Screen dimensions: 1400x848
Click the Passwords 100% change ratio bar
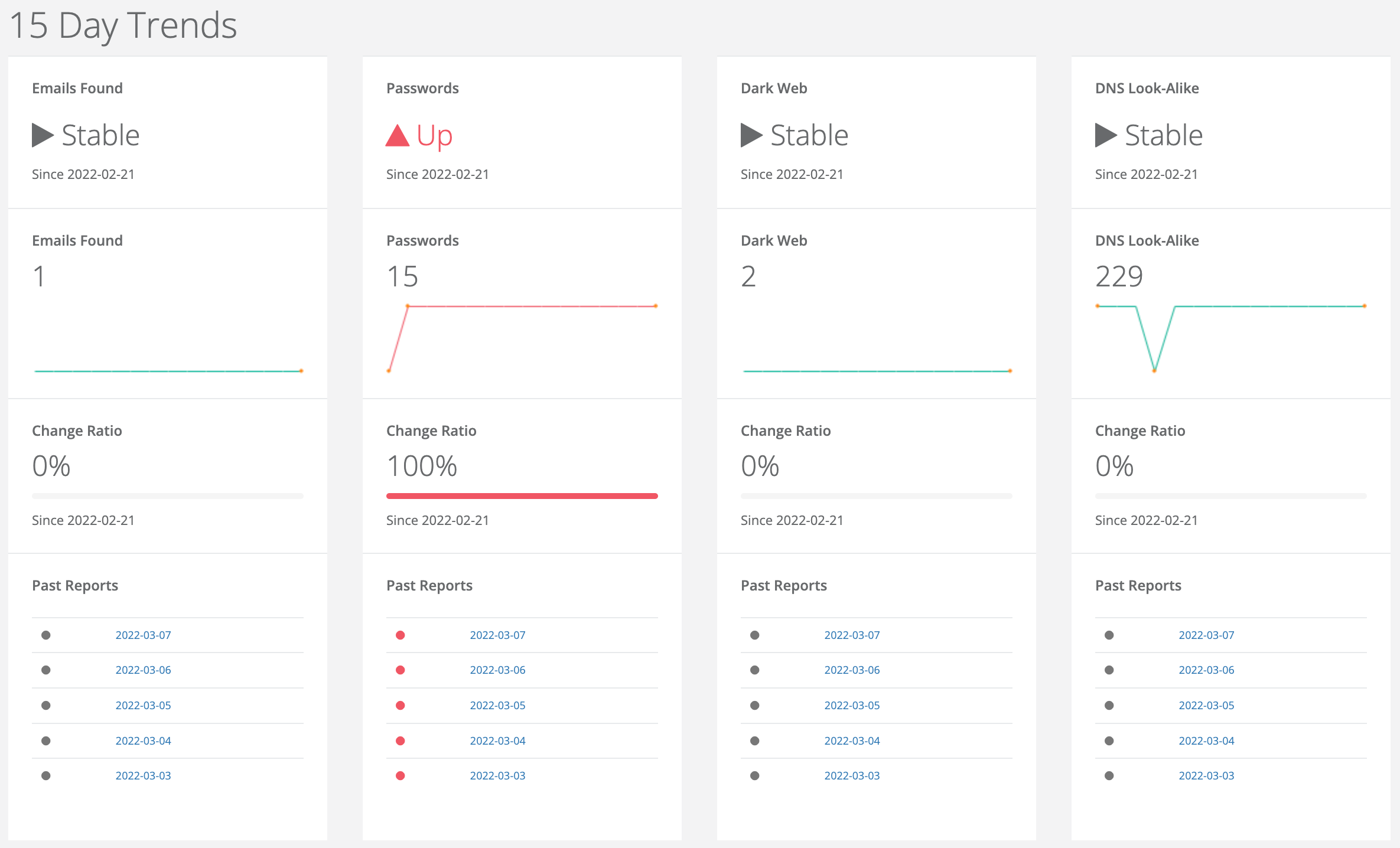pos(522,496)
